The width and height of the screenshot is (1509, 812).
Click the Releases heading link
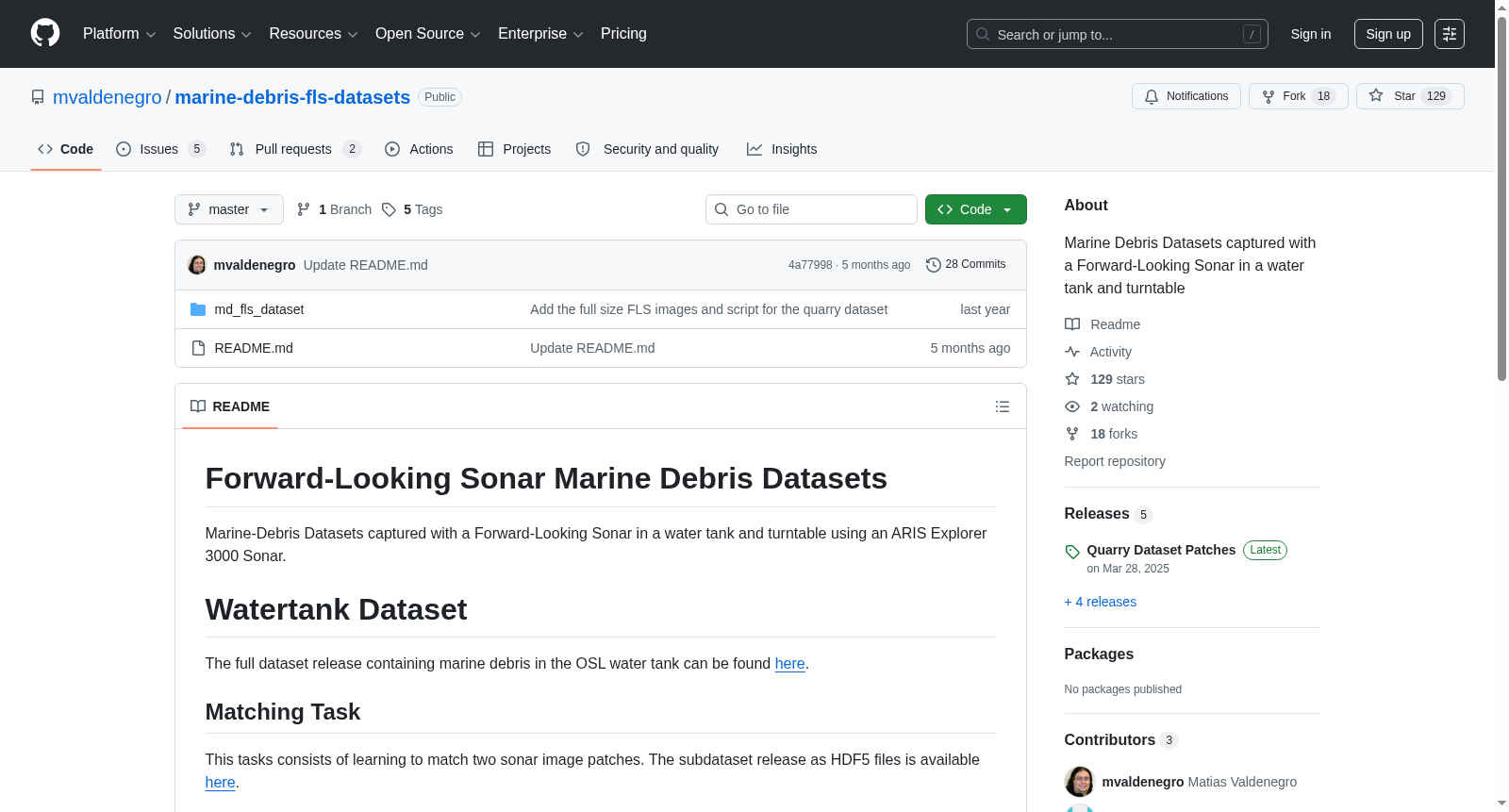(x=1108, y=514)
